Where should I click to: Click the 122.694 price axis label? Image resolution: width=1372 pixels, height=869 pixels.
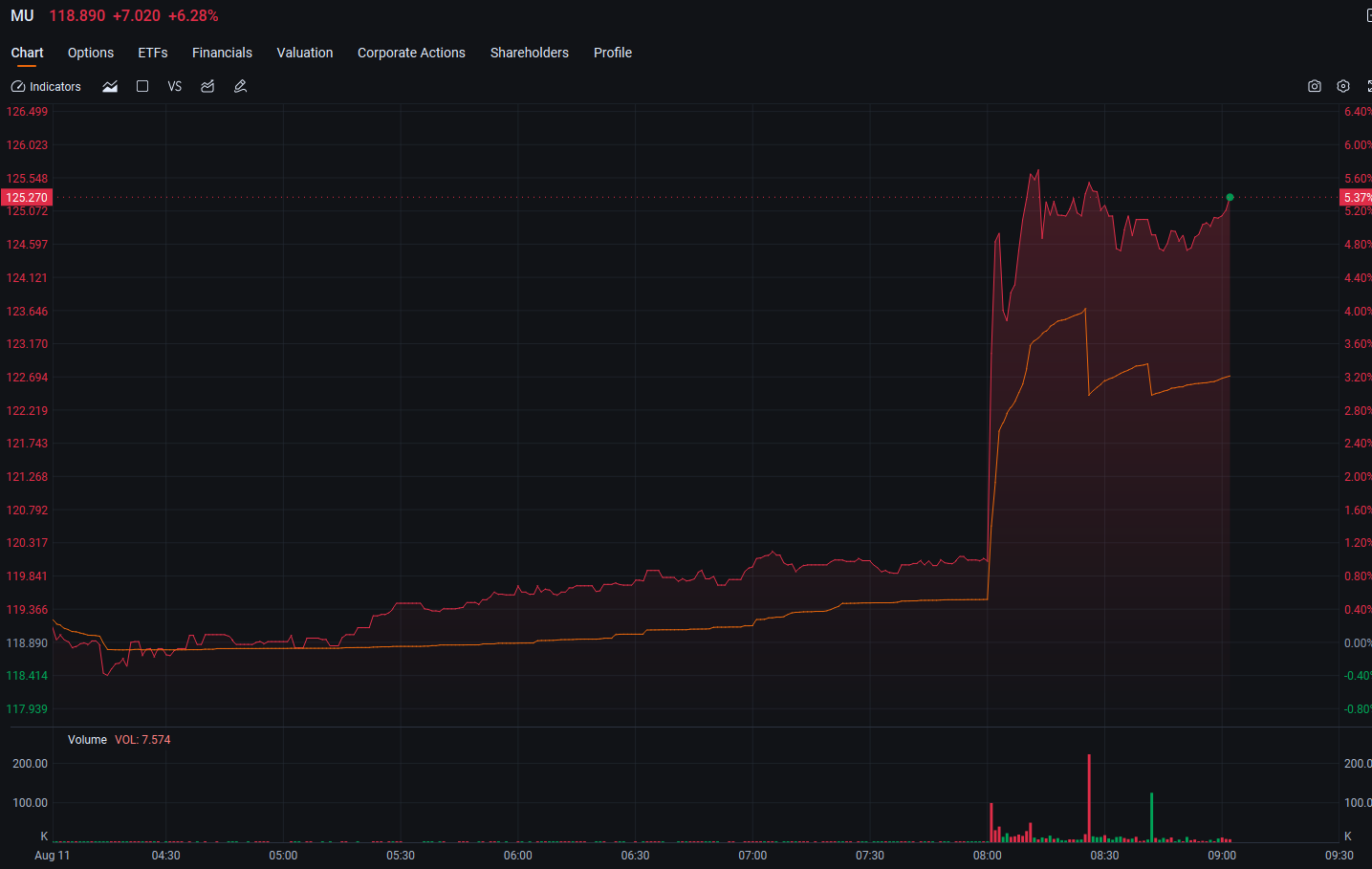click(x=27, y=378)
